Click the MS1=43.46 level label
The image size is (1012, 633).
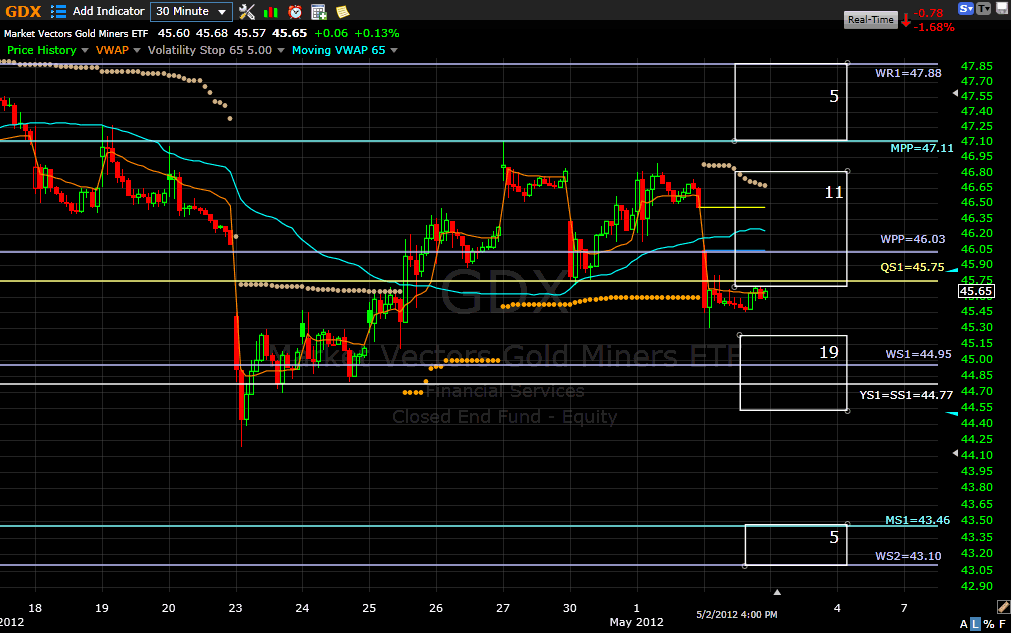[917, 520]
